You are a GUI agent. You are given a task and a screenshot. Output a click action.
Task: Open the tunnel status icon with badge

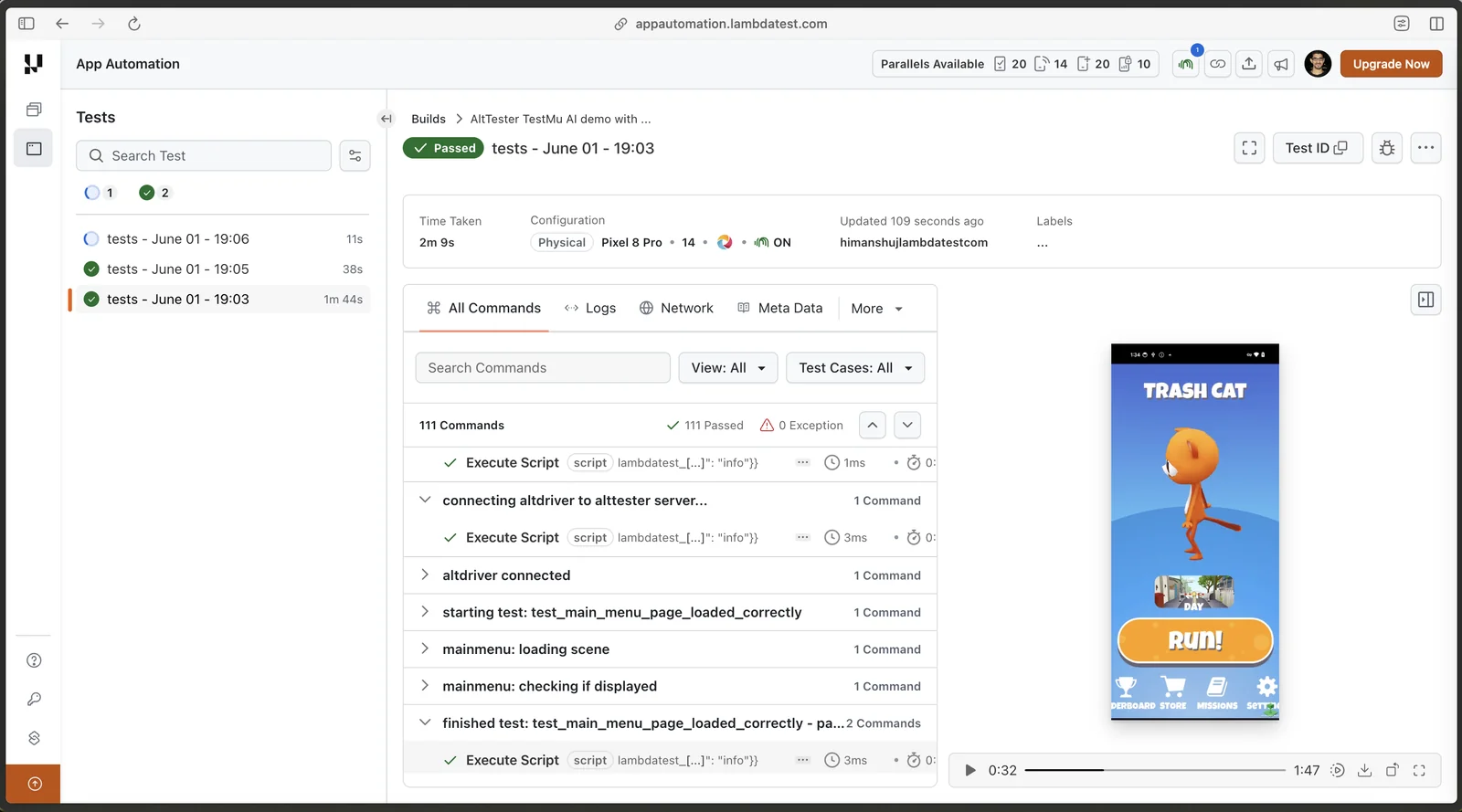click(x=1186, y=64)
